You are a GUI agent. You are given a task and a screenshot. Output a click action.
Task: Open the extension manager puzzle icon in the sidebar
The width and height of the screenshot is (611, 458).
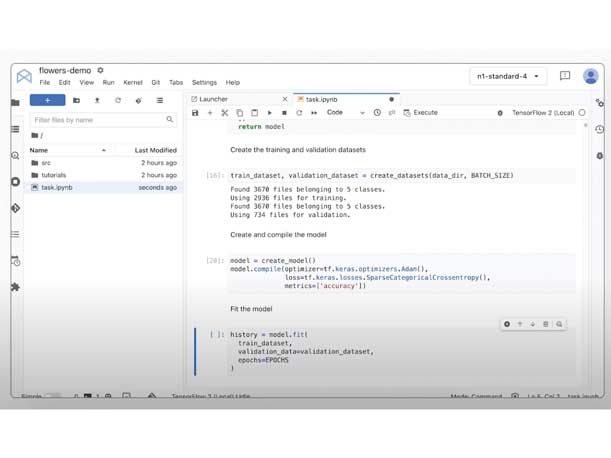pos(15,287)
